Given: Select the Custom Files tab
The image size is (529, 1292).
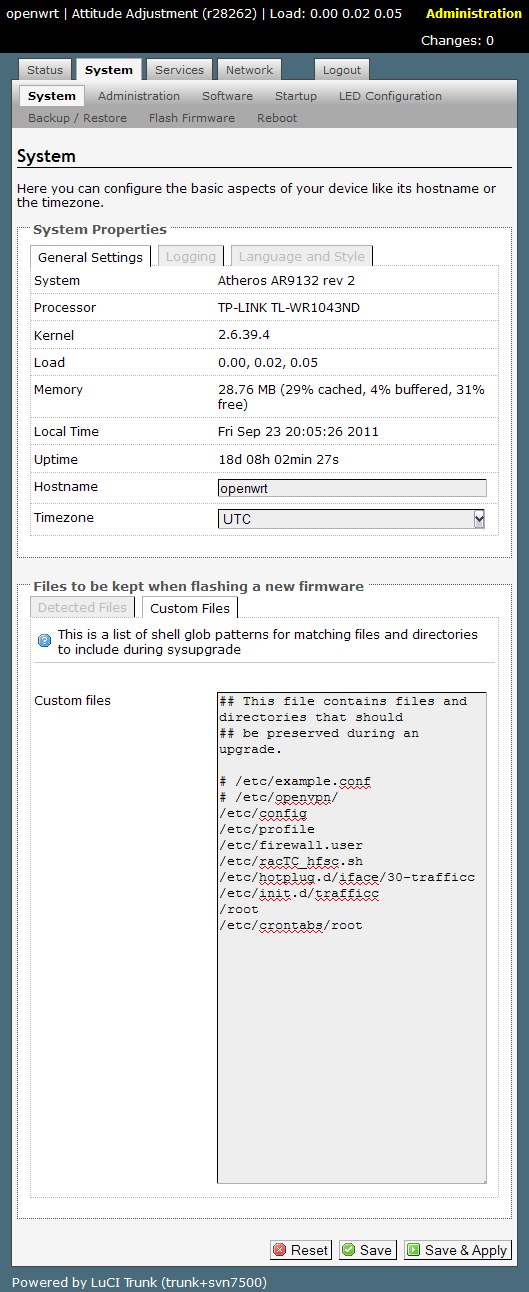Looking at the screenshot, I should coord(190,608).
